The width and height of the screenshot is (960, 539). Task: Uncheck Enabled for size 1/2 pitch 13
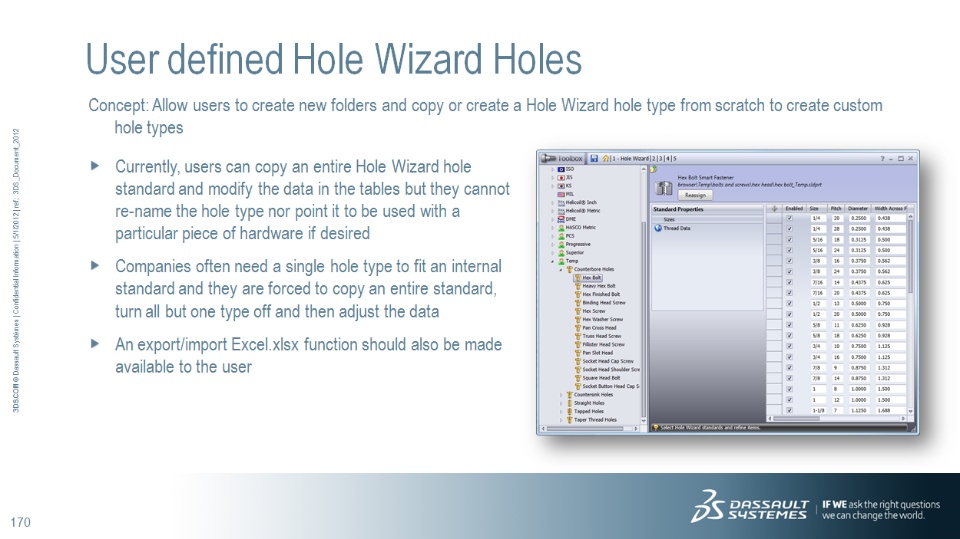[x=790, y=304]
